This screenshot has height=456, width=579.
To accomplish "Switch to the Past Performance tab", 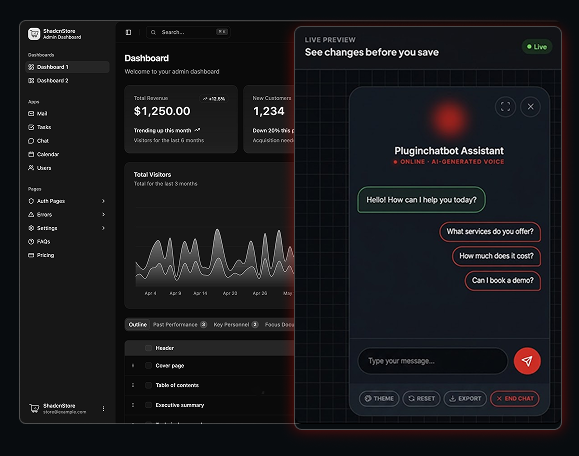I will click(179, 325).
